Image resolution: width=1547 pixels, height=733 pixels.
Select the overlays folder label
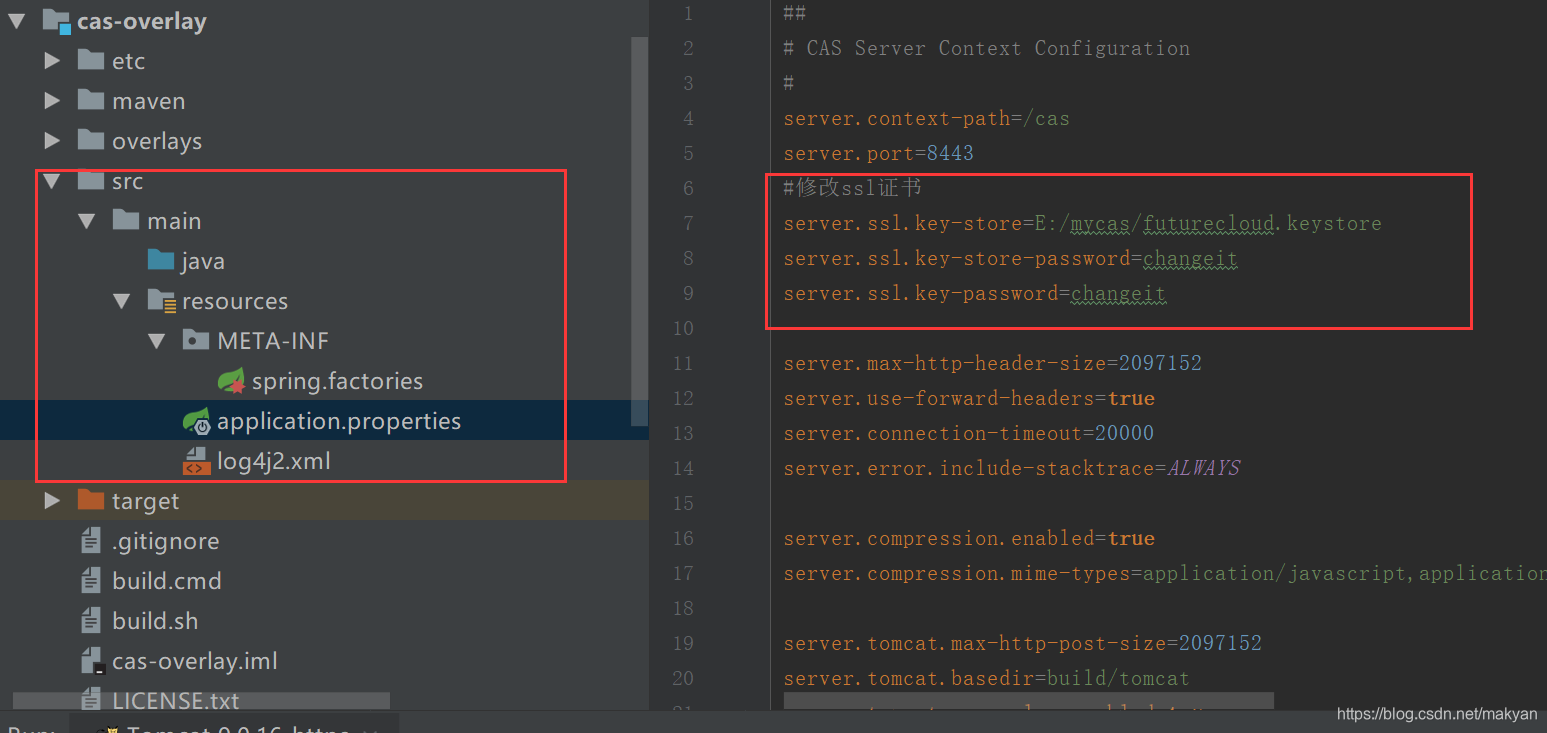pos(157,141)
